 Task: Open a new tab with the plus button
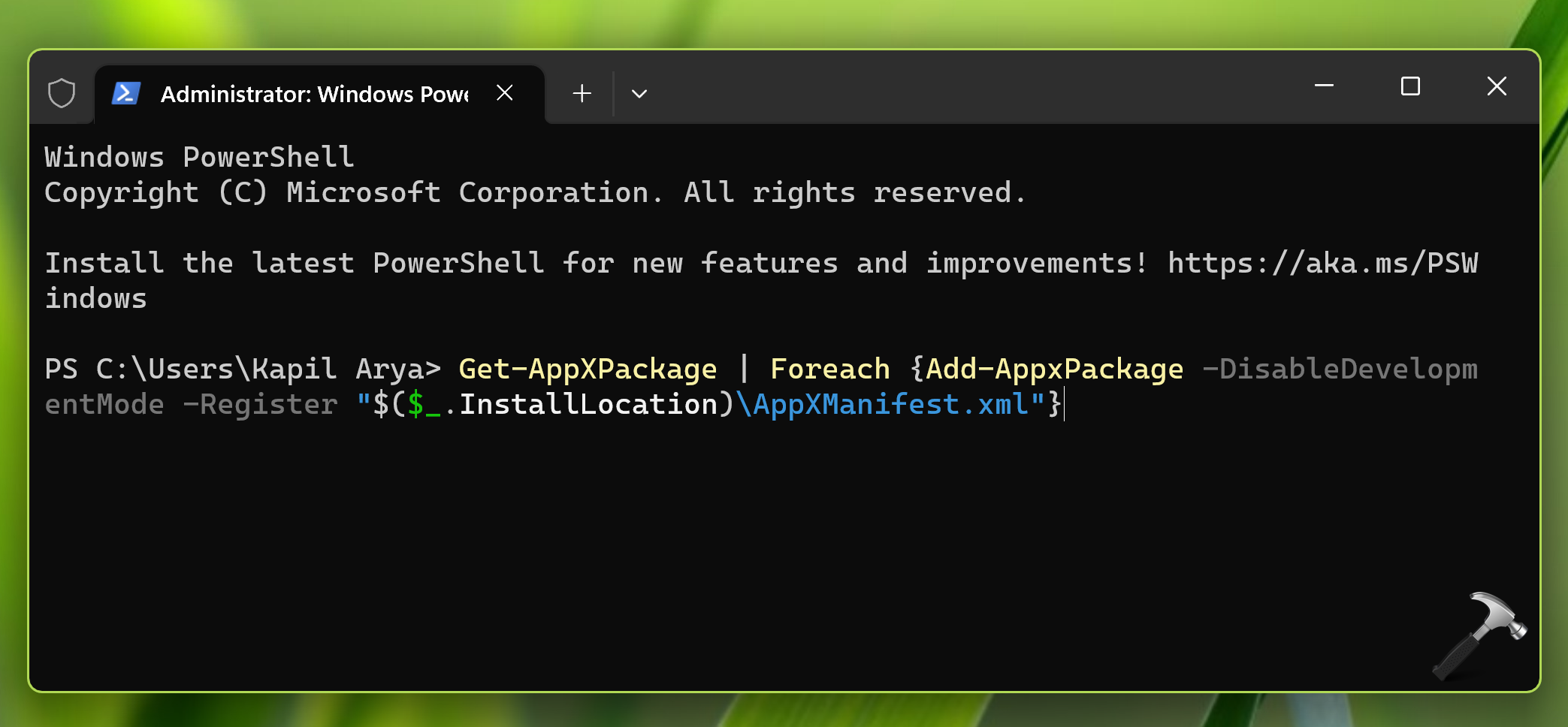point(582,93)
